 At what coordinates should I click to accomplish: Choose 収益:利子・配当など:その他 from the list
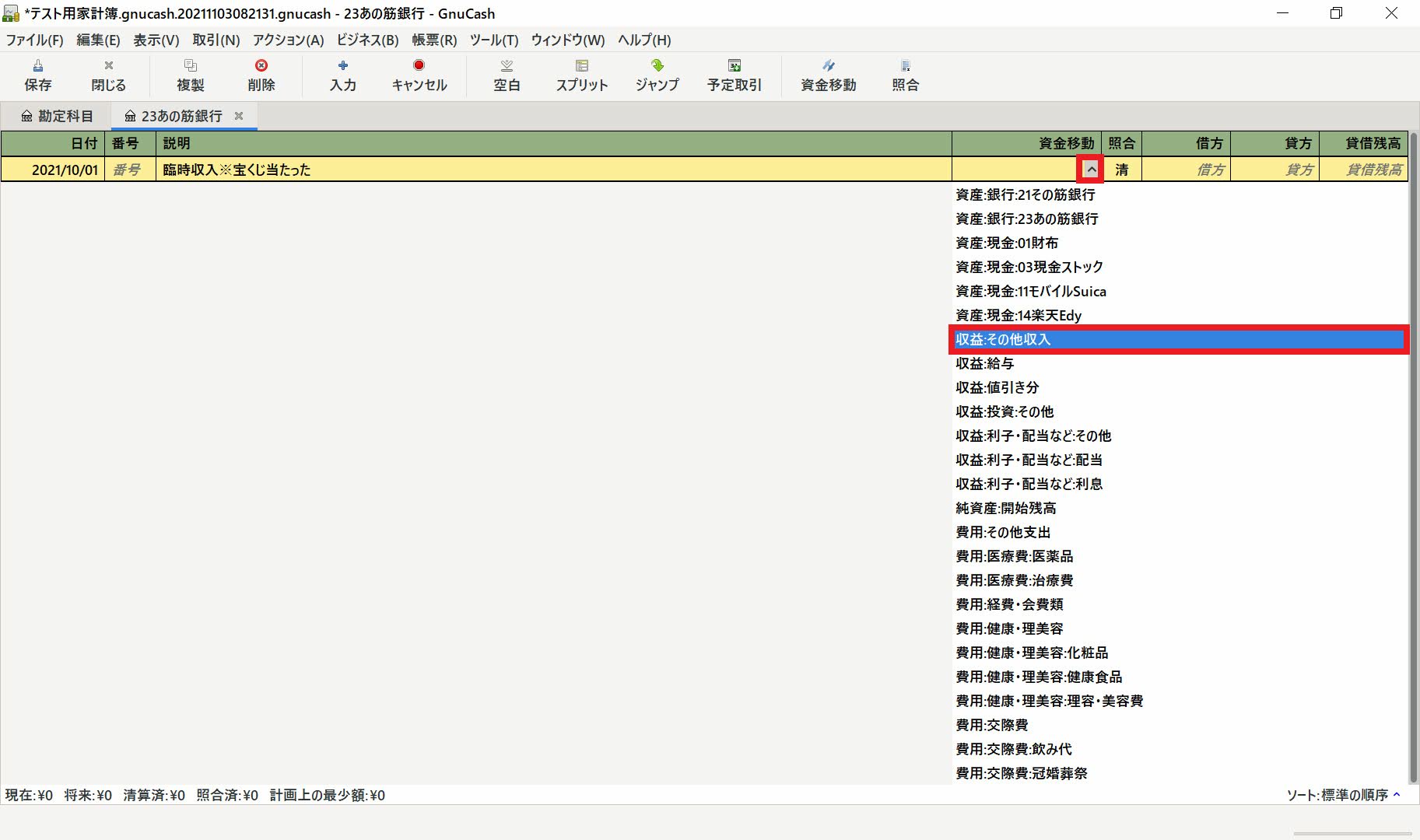point(1180,436)
